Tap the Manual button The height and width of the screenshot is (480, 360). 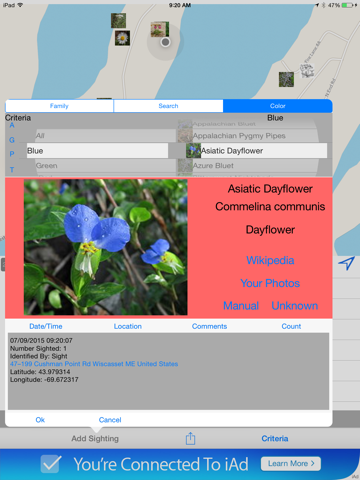[241, 306]
